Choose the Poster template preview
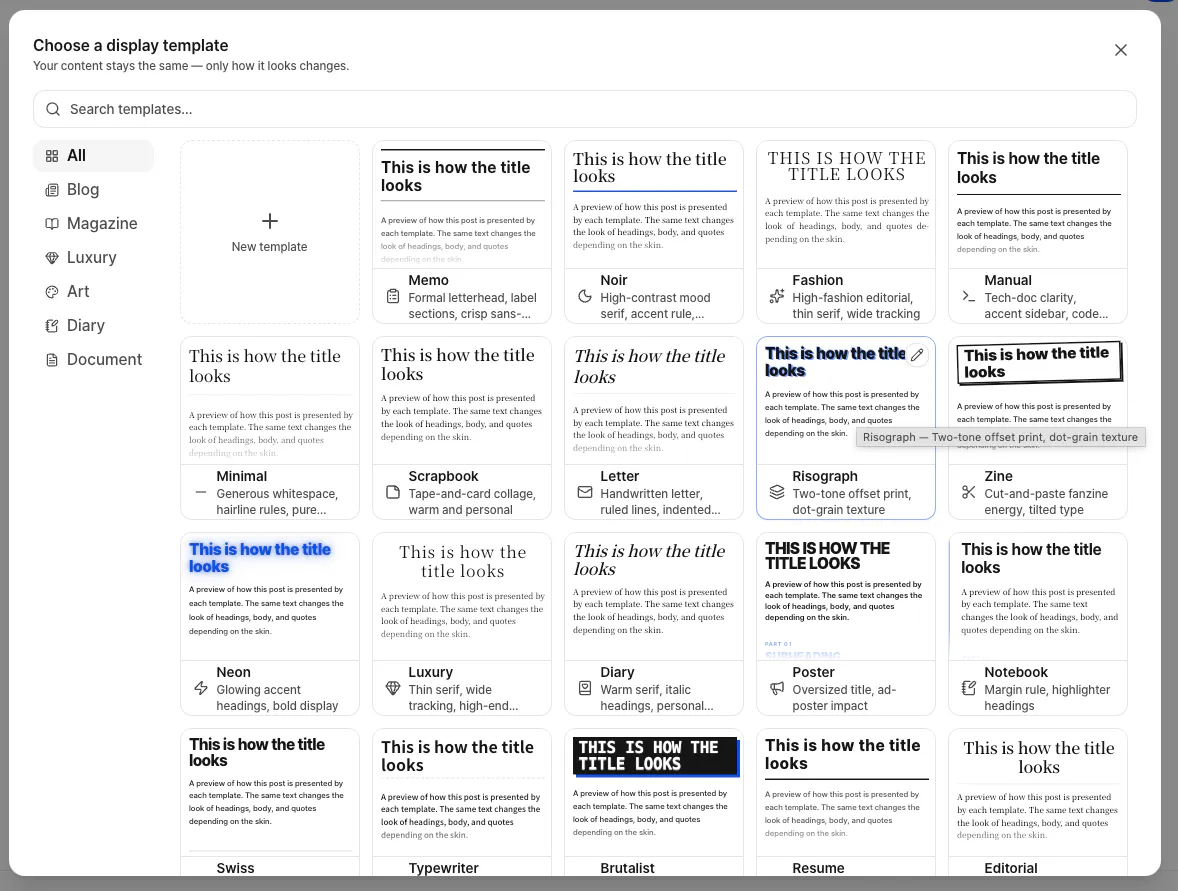The width and height of the screenshot is (1178, 891). (846, 597)
